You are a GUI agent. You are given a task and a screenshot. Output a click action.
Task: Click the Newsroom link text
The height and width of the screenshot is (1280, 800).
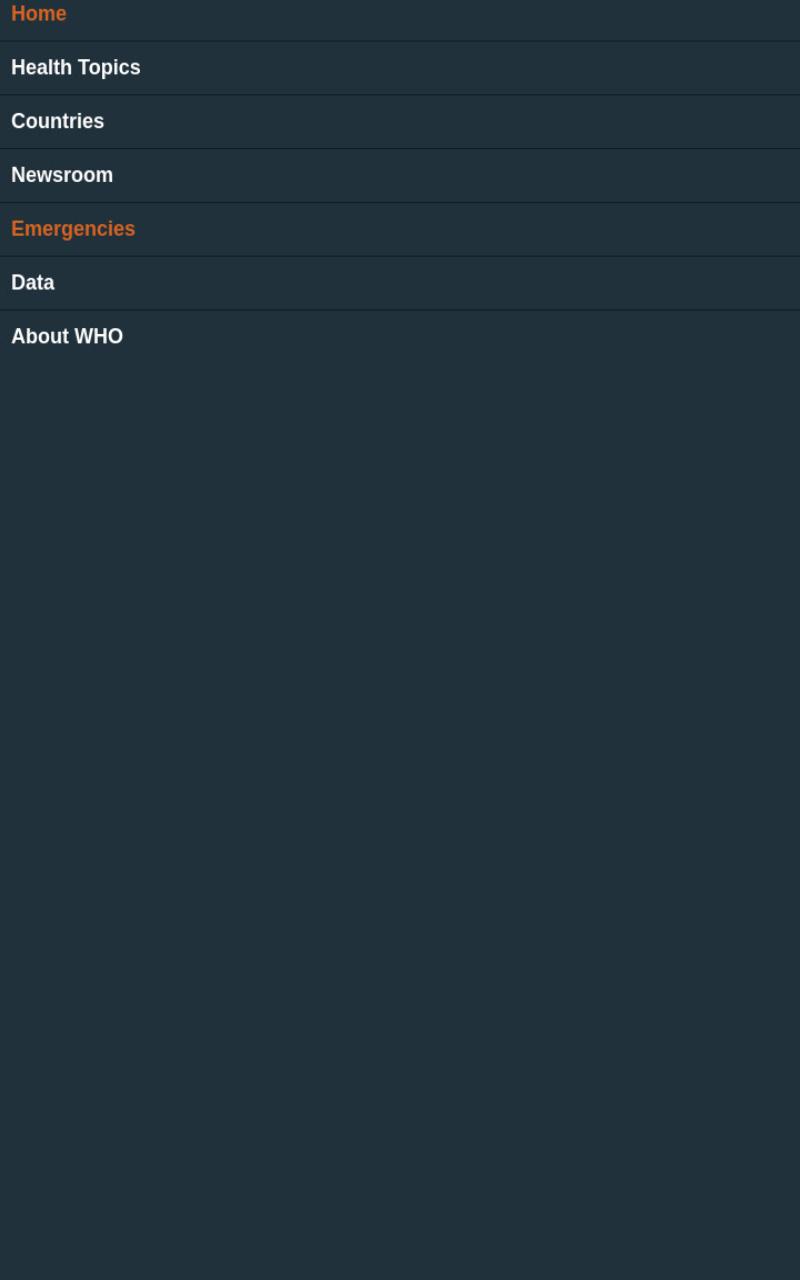pyautogui.click(x=62, y=175)
